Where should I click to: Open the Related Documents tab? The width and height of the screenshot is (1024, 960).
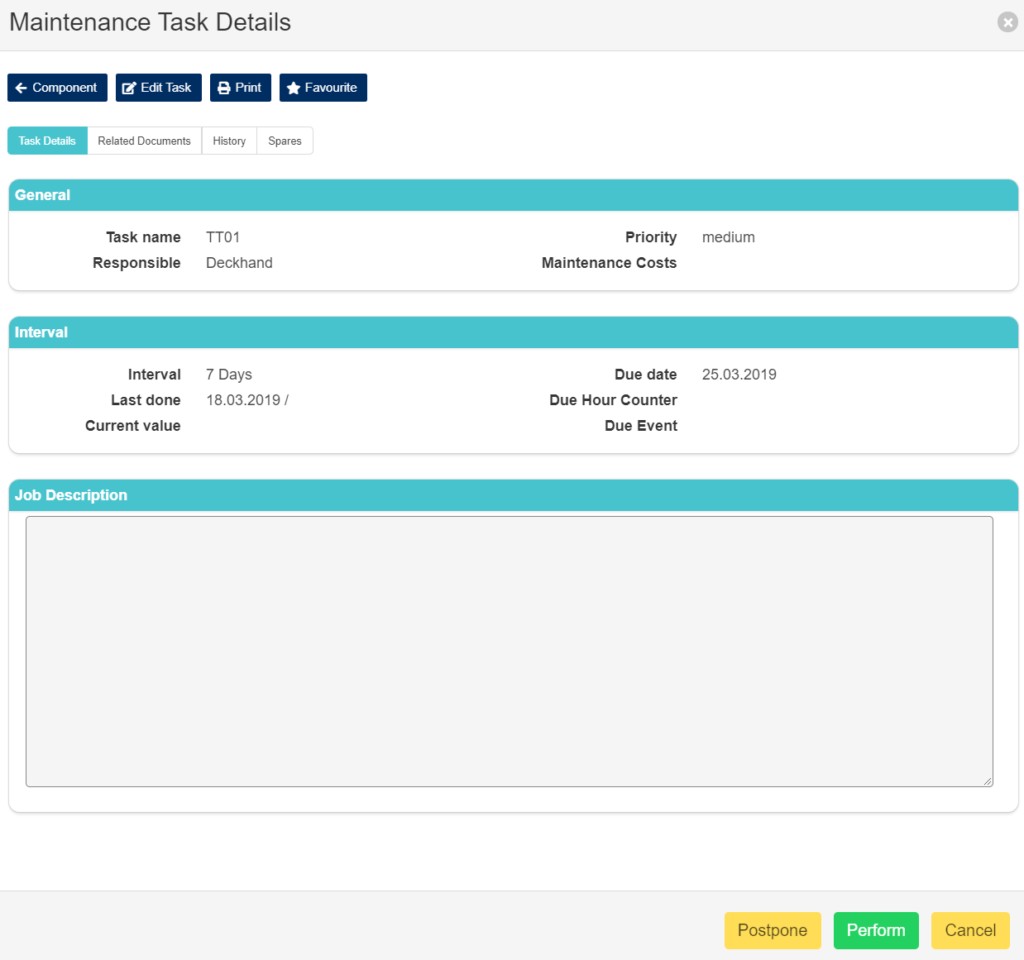tap(144, 140)
